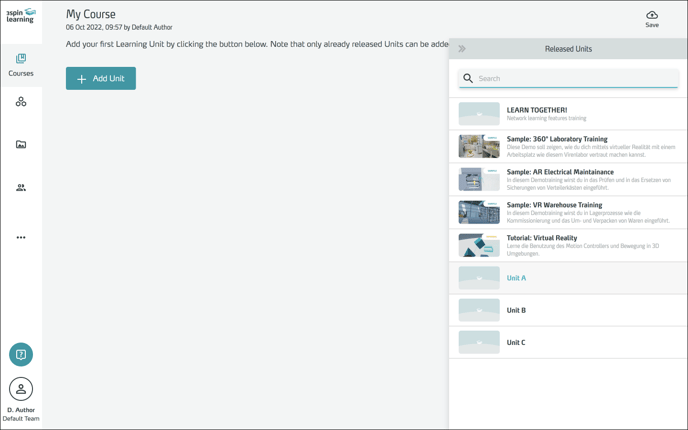Save the course with cloud icon

(x=651, y=19)
